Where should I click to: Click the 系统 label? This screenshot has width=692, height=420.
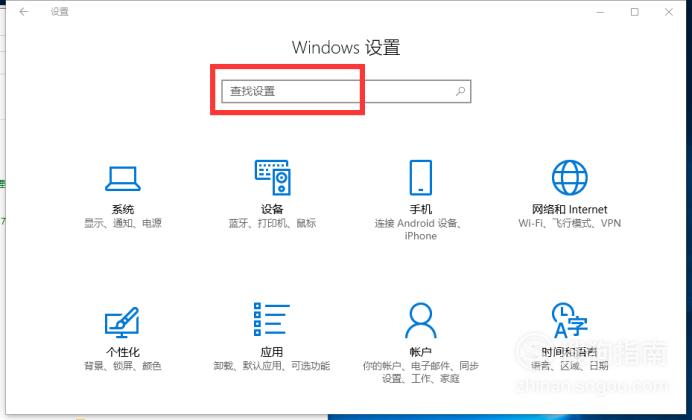coord(123,209)
